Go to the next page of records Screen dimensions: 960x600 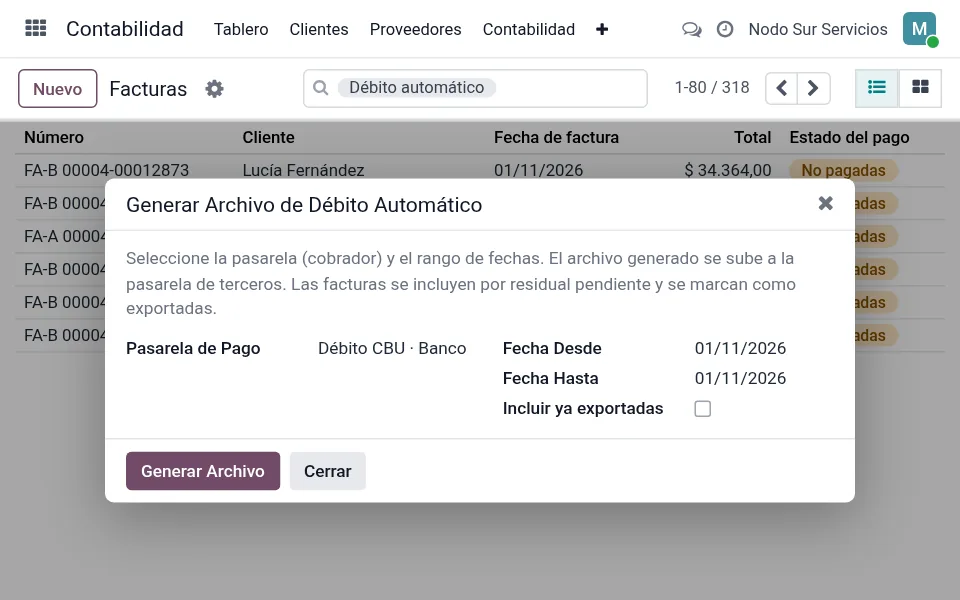(x=814, y=88)
